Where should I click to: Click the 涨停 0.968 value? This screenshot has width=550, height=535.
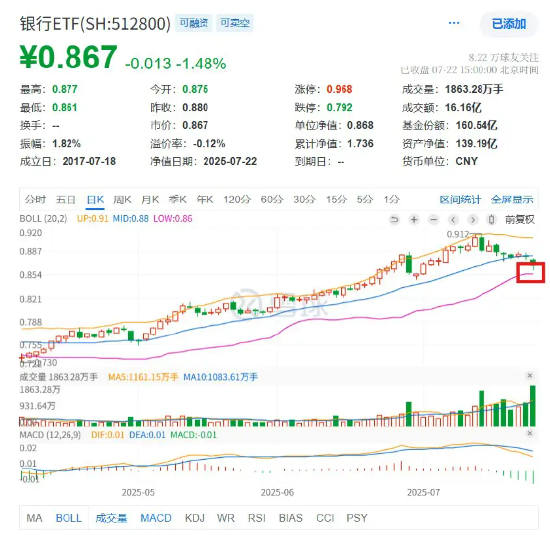tap(339, 89)
